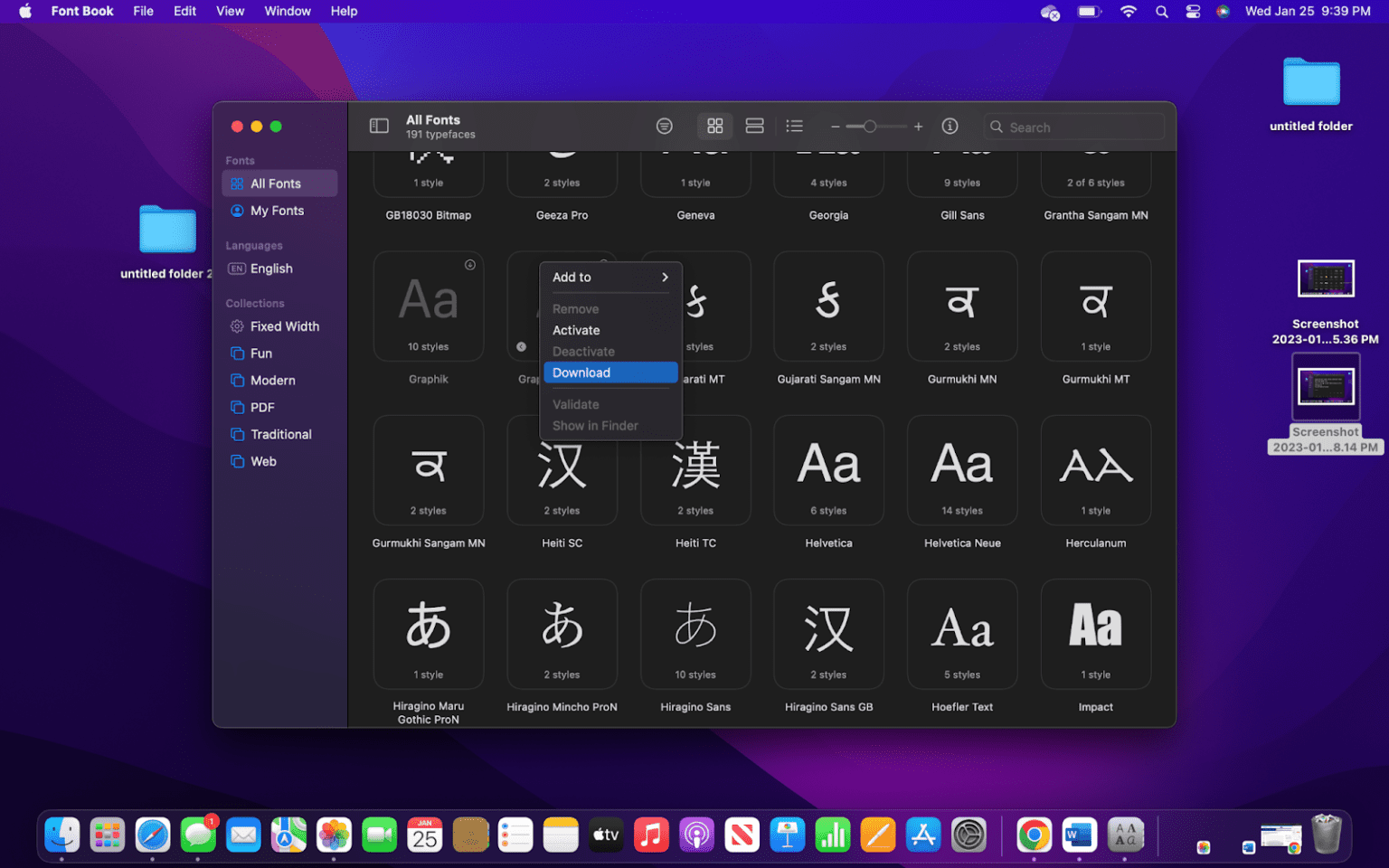Switch to list view in the toolbar
The width and height of the screenshot is (1389, 868).
794,126
